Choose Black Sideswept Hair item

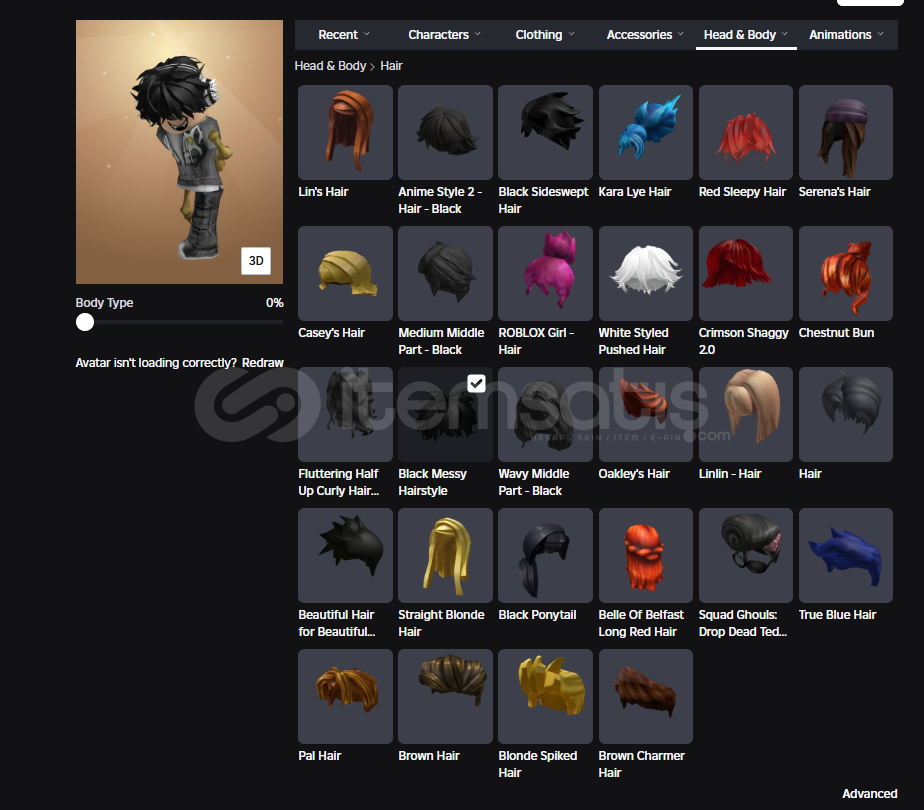click(546, 133)
